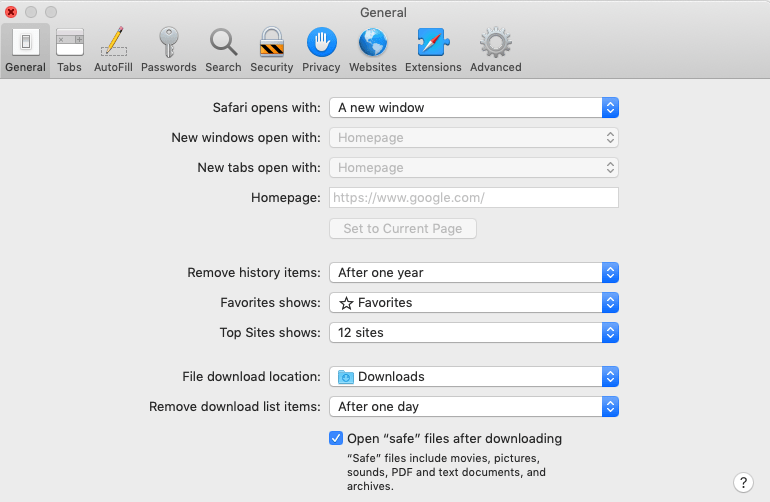Screen dimensions: 770x502
Task: Open the Websites globe preferences
Action: (373, 50)
